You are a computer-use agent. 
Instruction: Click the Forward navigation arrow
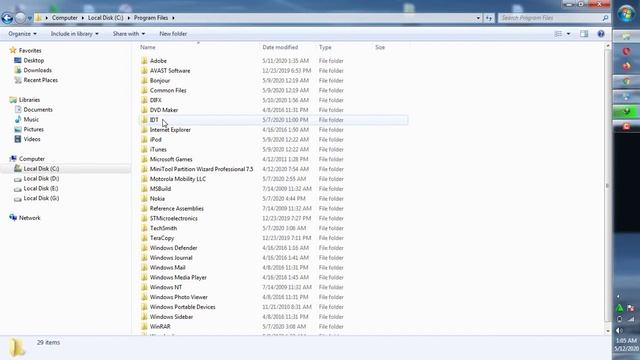(x=20, y=18)
